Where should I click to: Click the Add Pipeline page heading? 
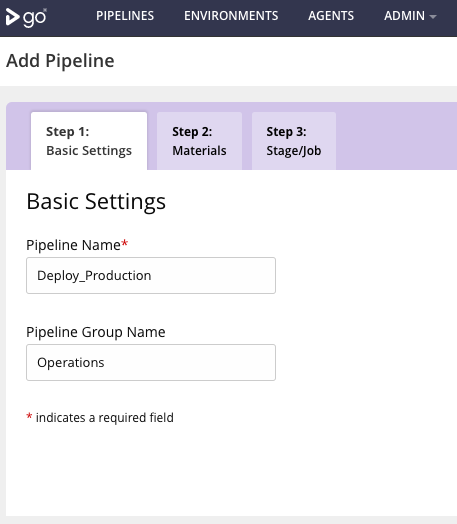coord(60,61)
